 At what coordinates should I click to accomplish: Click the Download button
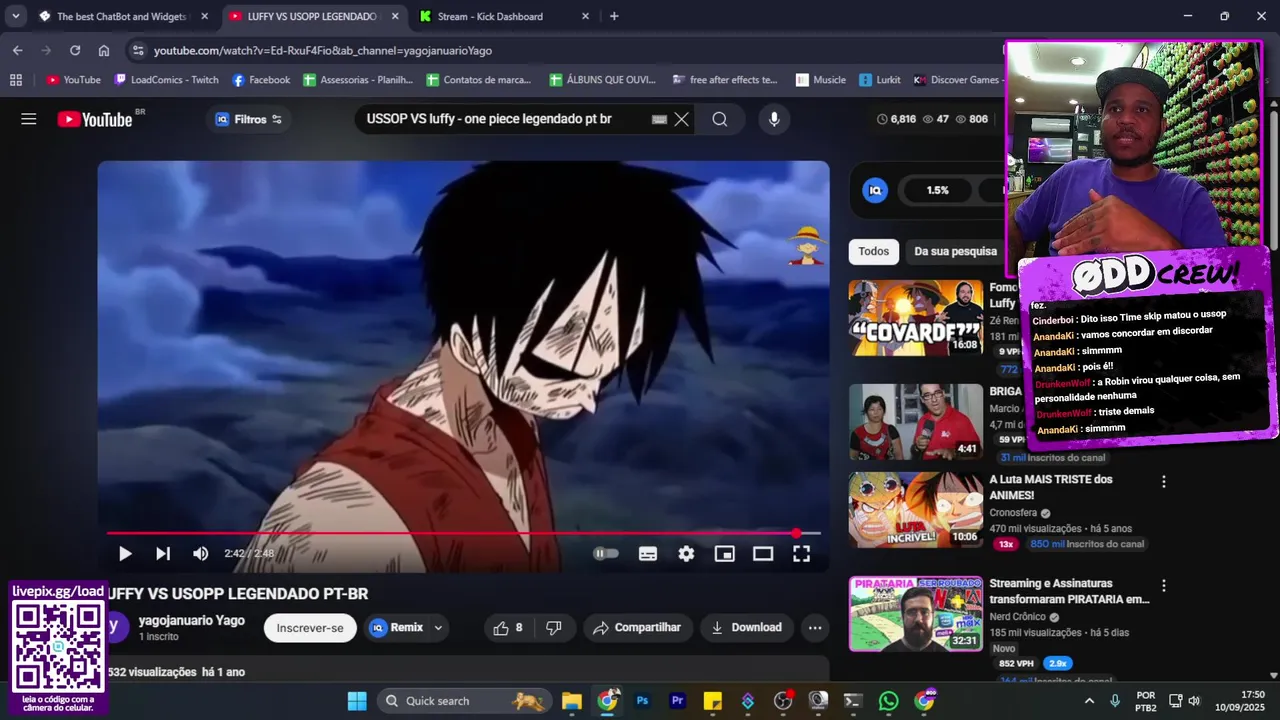coord(746,628)
